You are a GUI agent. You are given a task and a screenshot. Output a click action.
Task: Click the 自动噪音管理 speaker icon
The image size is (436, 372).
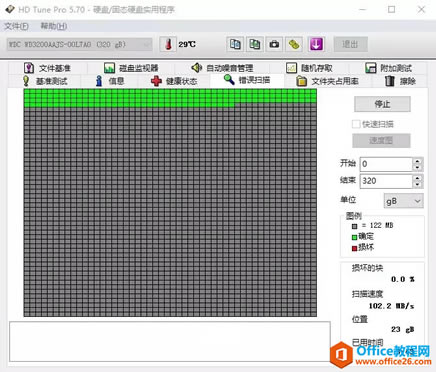(197, 68)
